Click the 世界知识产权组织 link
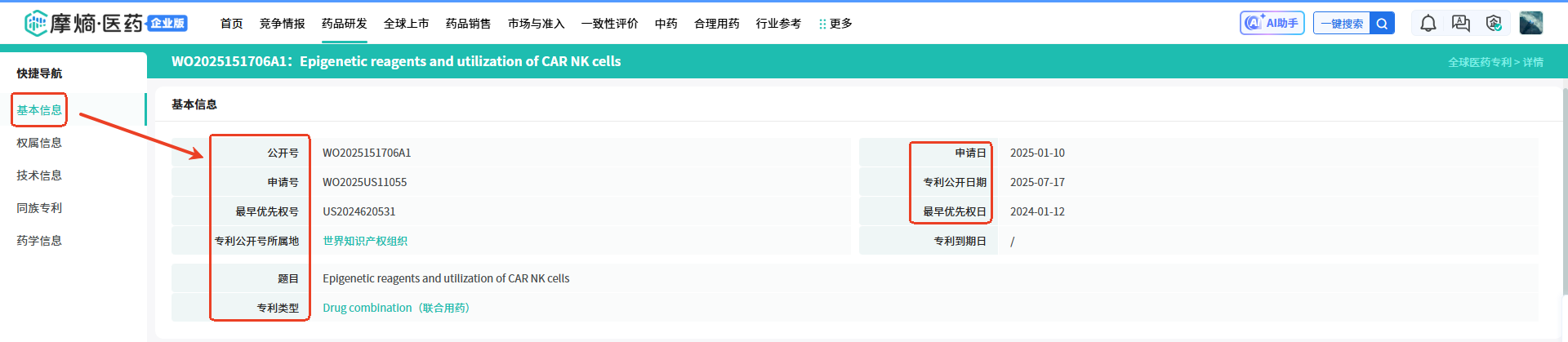The image size is (1568, 342). (364, 241)
